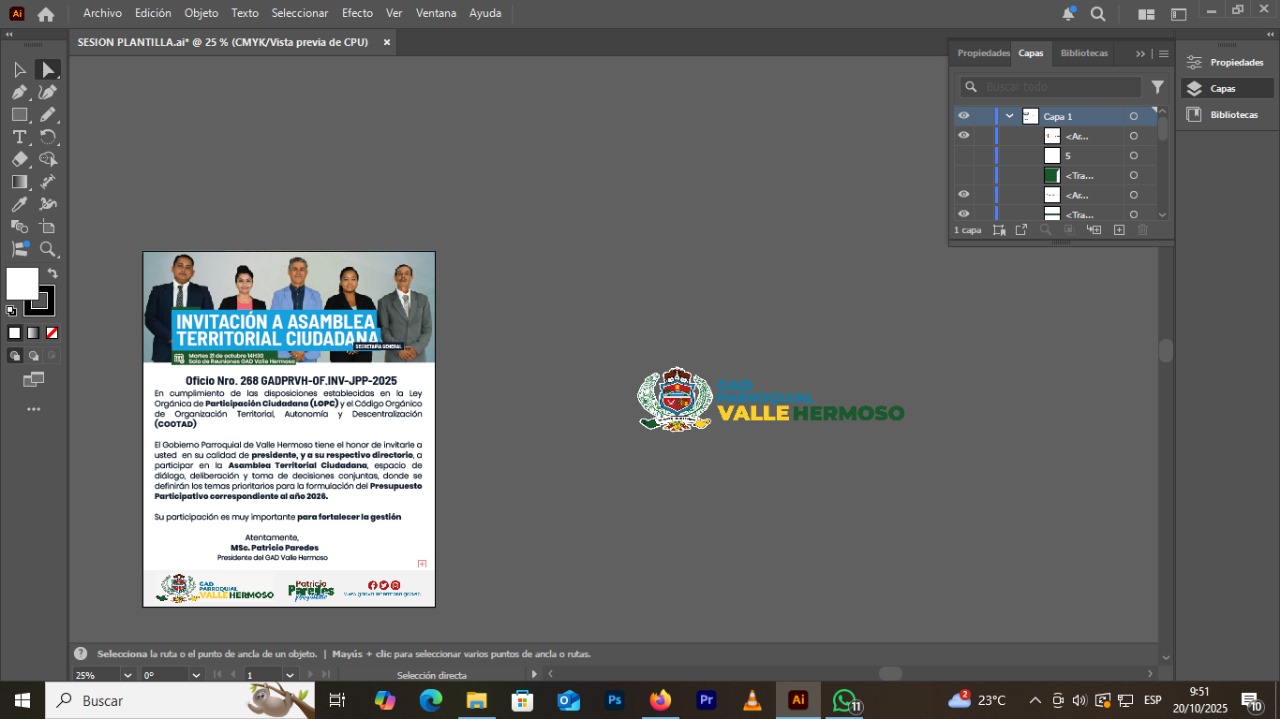Switch to the Bibliotecas panel tab
1280x719 pixels.
click(x=1084, y=53)
